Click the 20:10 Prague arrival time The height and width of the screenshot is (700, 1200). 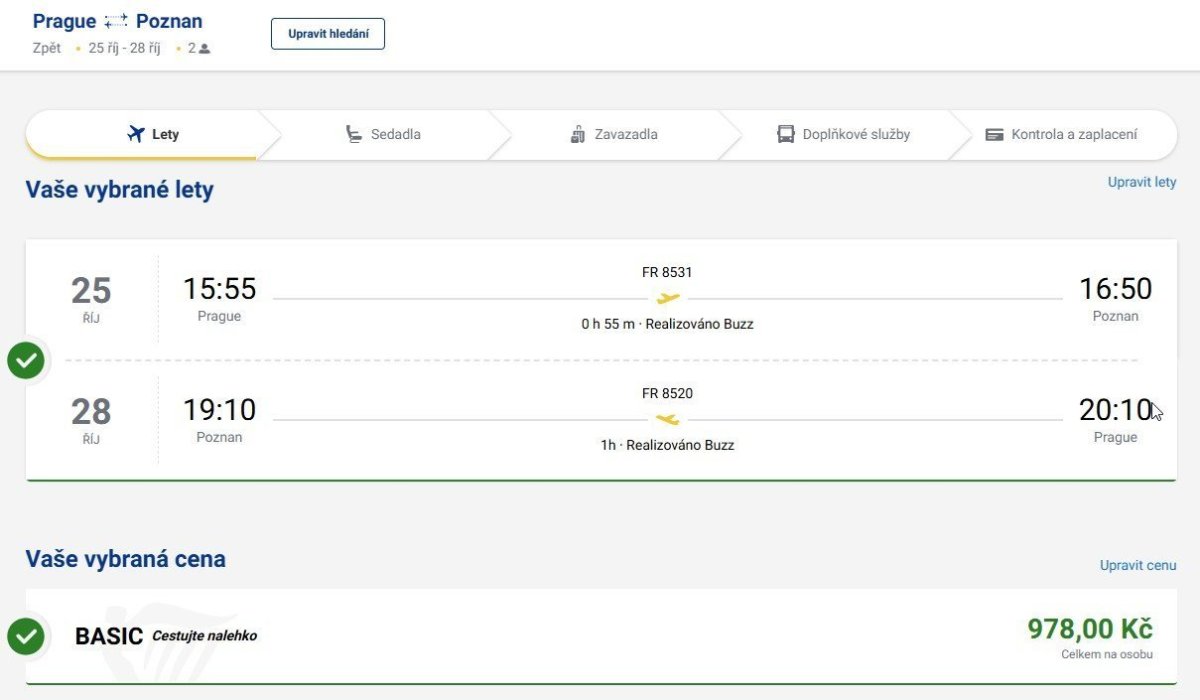click(x=1115, y=410)
